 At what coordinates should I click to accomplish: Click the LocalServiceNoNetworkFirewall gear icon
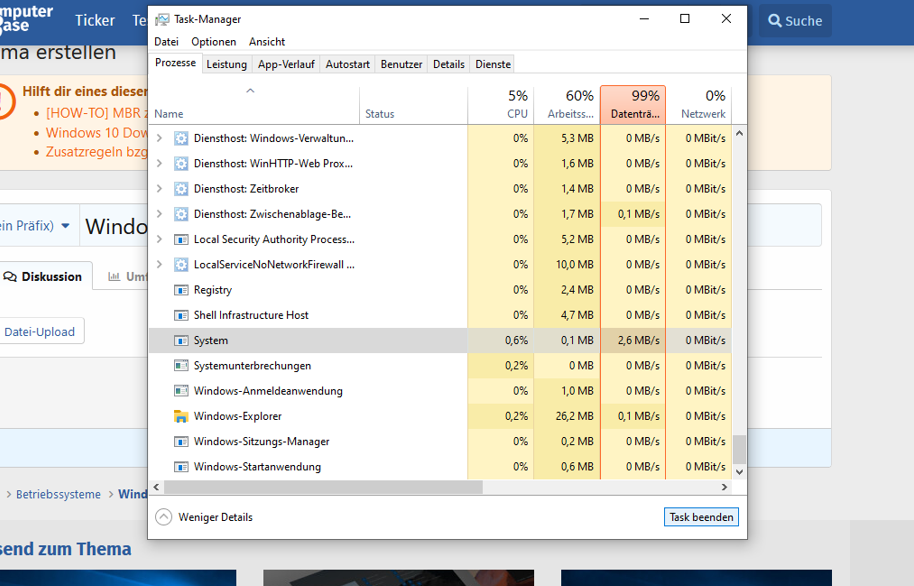(181, 265)
